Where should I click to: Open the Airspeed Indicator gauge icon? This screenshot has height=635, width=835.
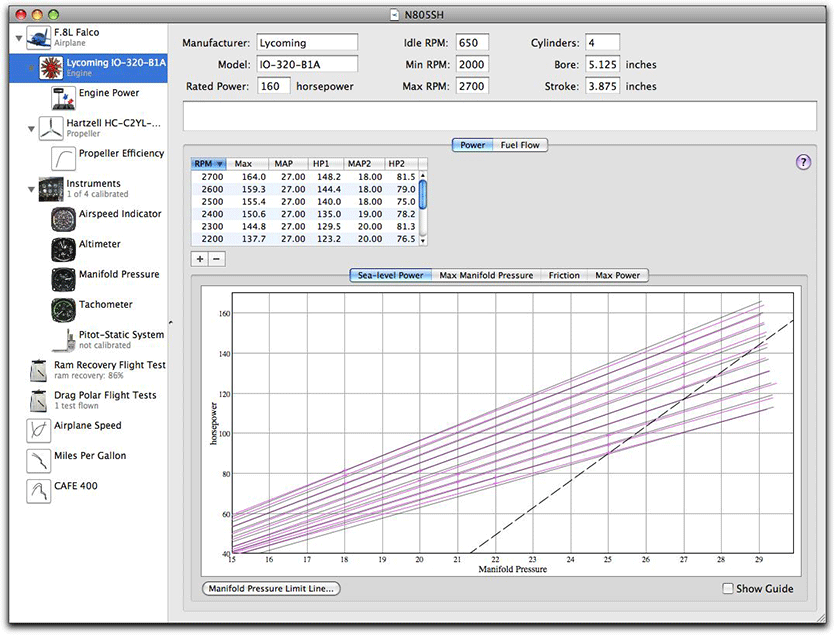(63, 219)
